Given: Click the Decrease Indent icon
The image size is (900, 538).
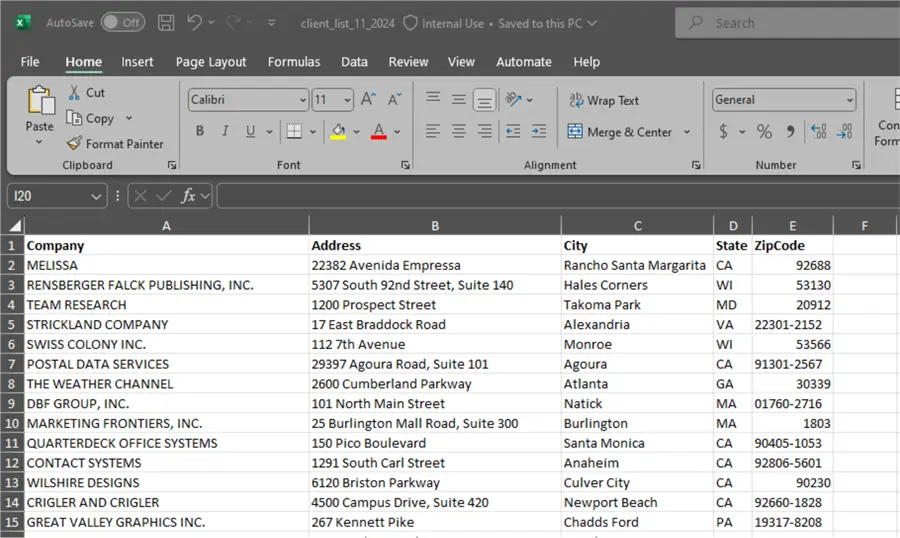Looking at the screenshot, I should point(513,131).
